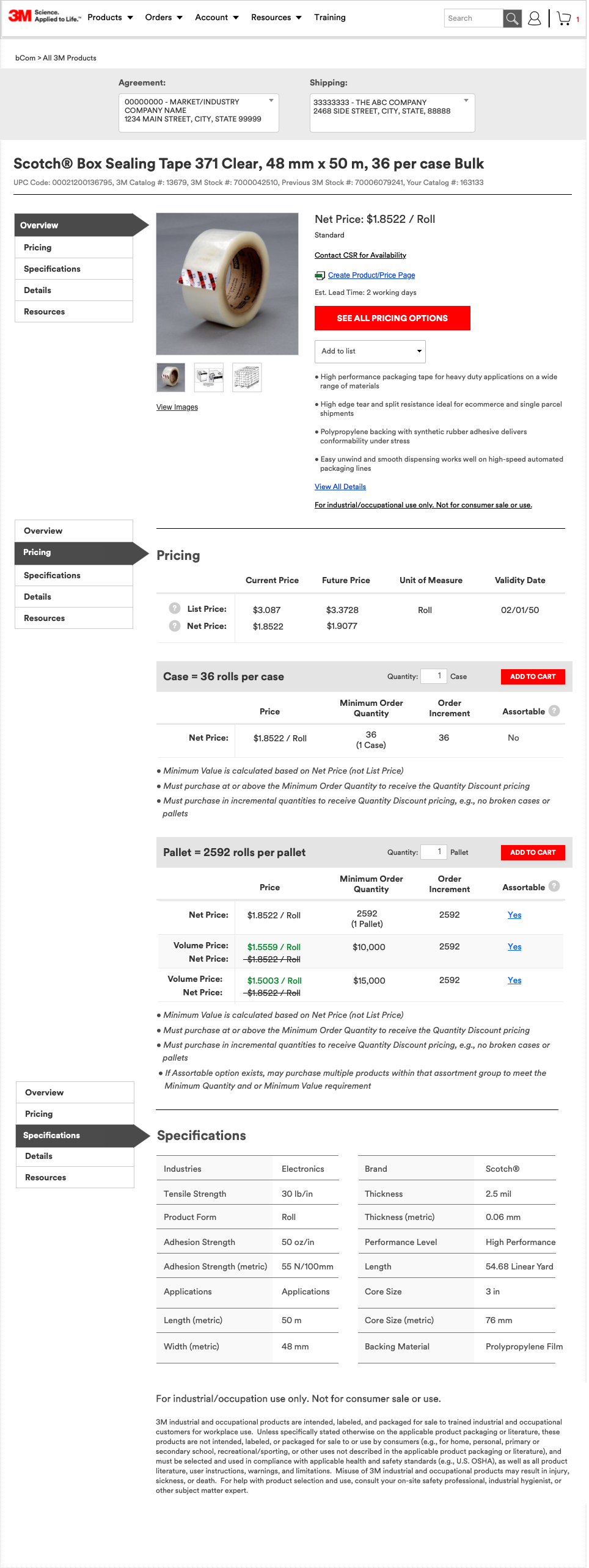Viewport: 589px width, 1568px height.
Task: Open the Products menu
Action: (x=110, y=17)
